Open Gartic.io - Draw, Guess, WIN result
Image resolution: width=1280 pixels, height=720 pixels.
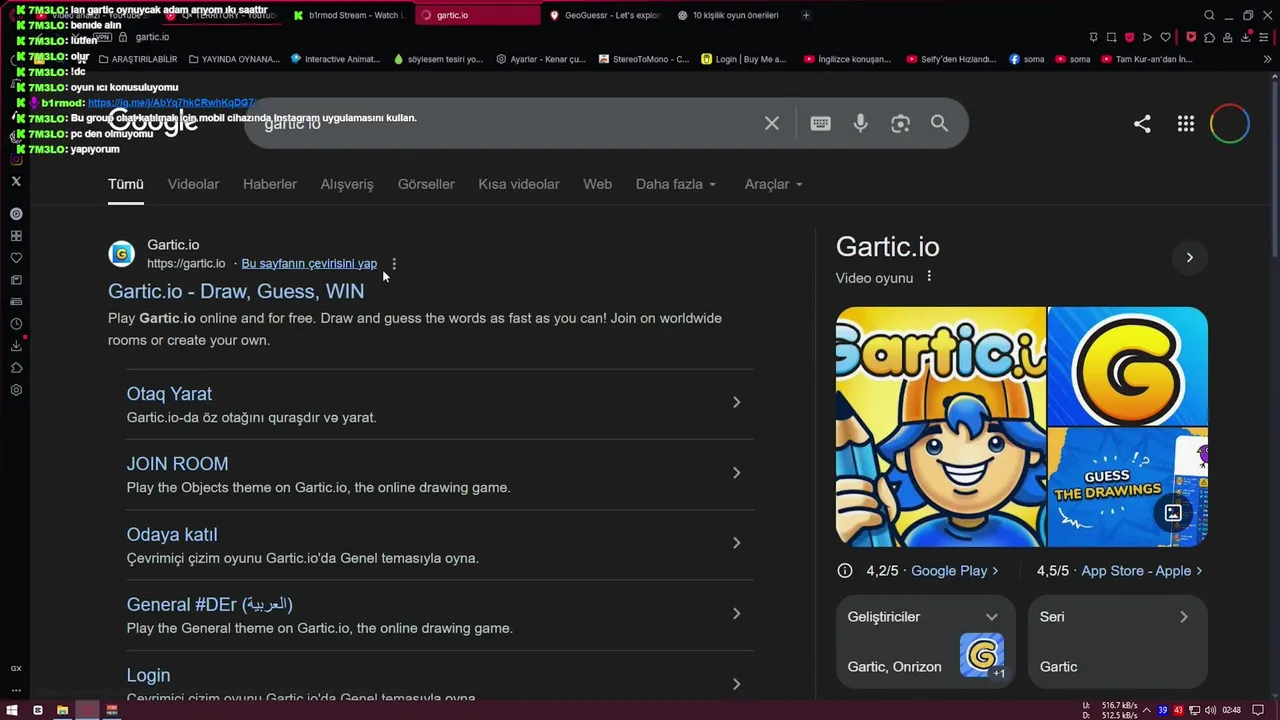(x=236, y=291)
